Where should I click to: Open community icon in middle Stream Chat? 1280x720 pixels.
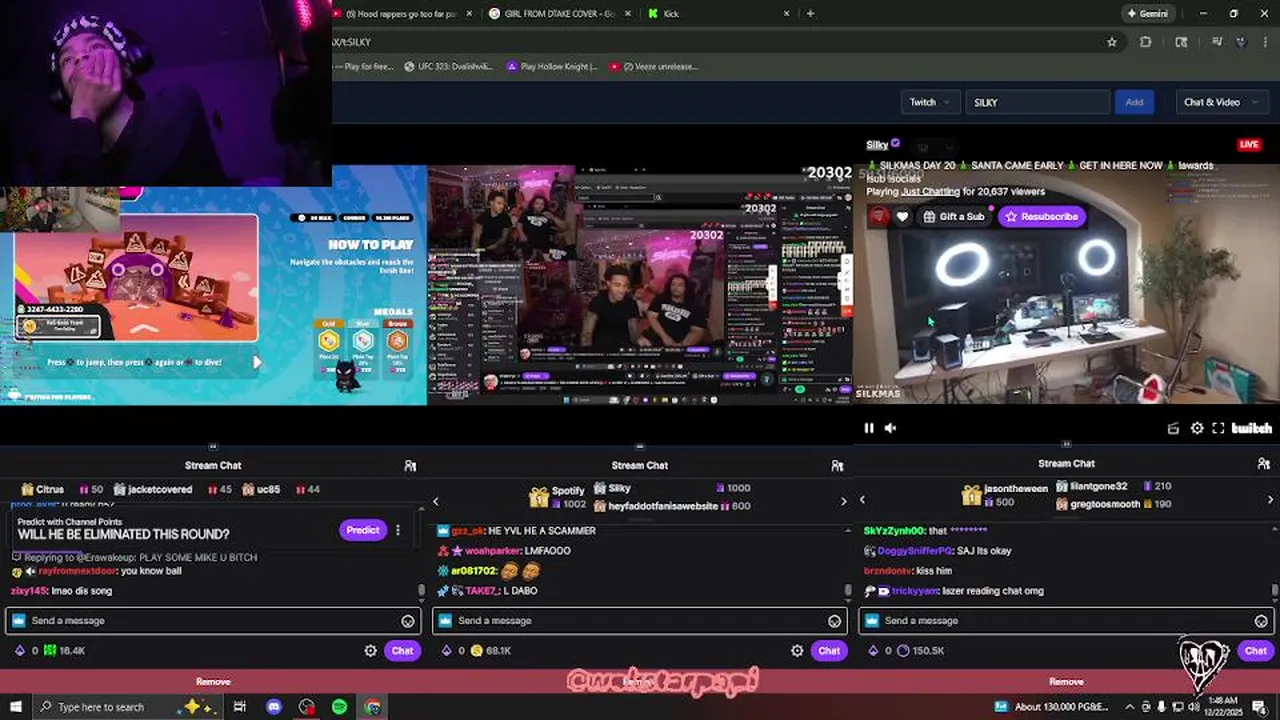[x=837, y=465]
